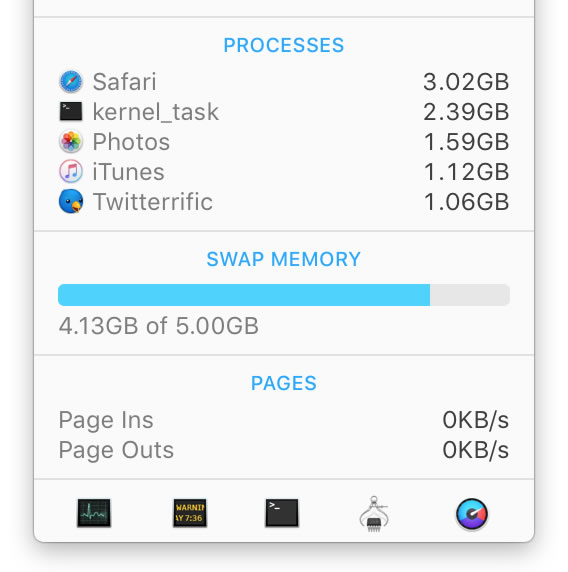Screen dimensions: 568x572
Task: Open the Terminal icon in bottom toolbar
Action: [282, 513]
